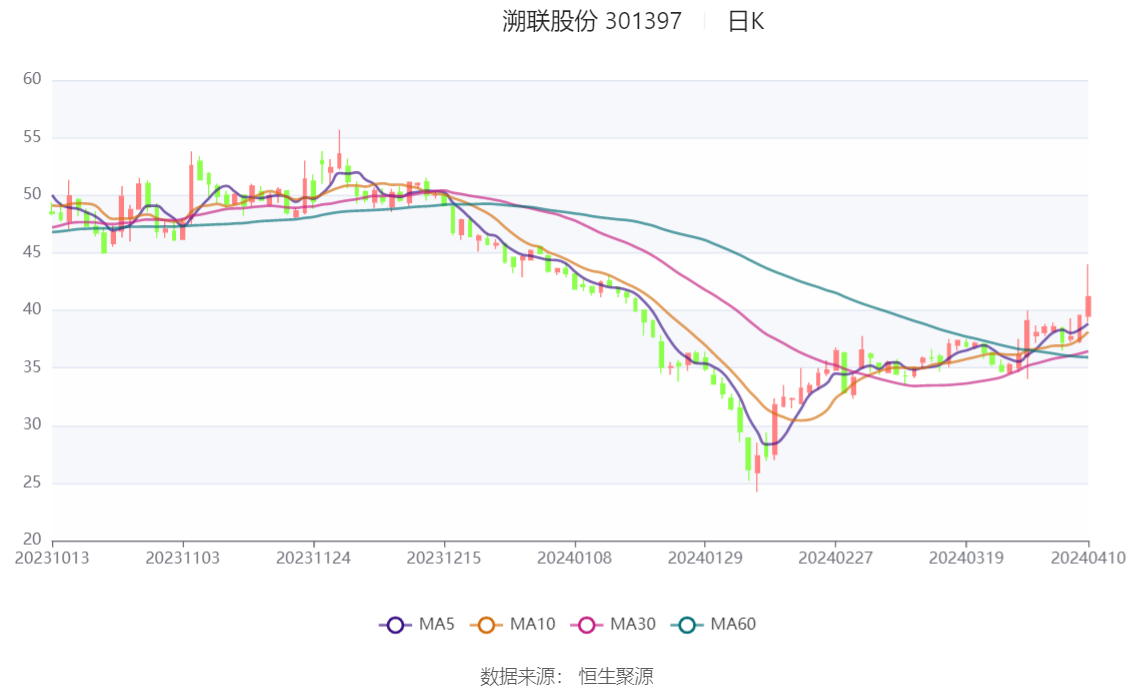The height and width of the screenshot is (689, 1134).
Task: Toggle the MA30 pink legend marker
Action: coord(587,625)
